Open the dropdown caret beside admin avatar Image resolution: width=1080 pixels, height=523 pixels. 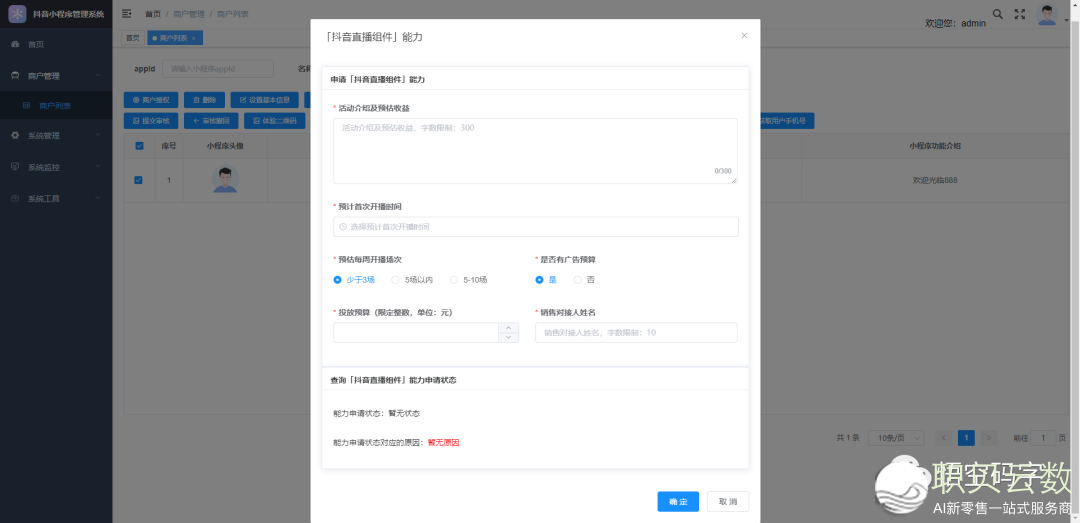click(1067, 20)
